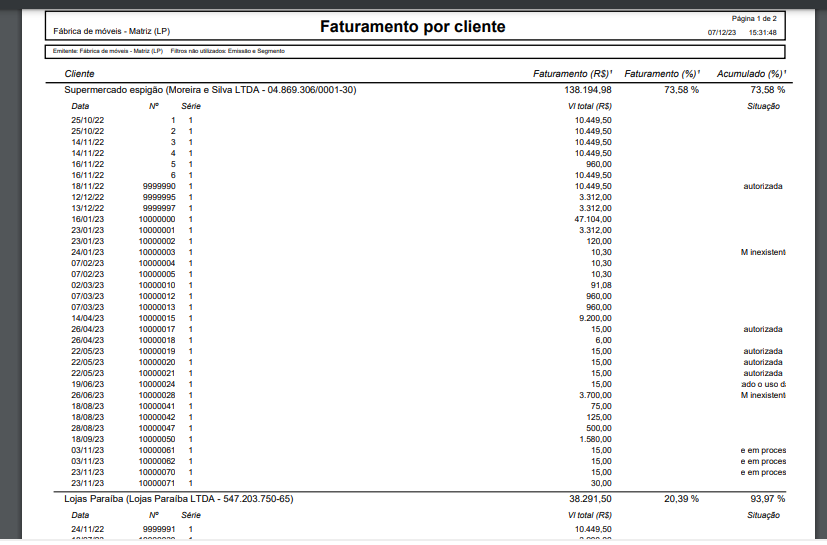The image size is (827, 545).
Task: Select the Cliente column header
Action: [x=79, y=74]
